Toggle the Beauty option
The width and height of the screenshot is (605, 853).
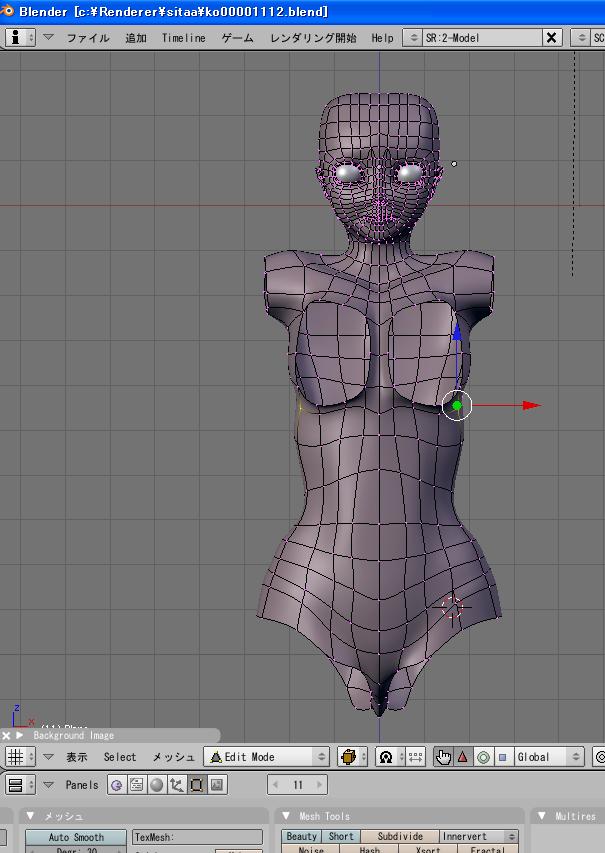point(301,836)
